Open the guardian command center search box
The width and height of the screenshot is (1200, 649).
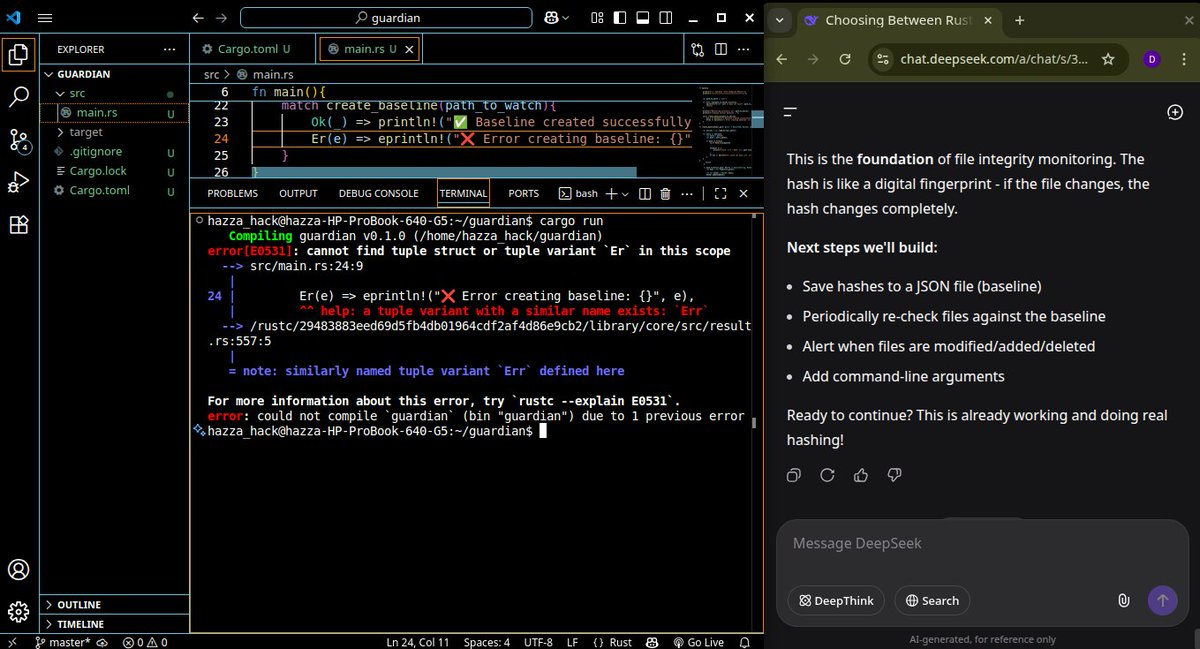pyautogui.click(x=386, y=18)
